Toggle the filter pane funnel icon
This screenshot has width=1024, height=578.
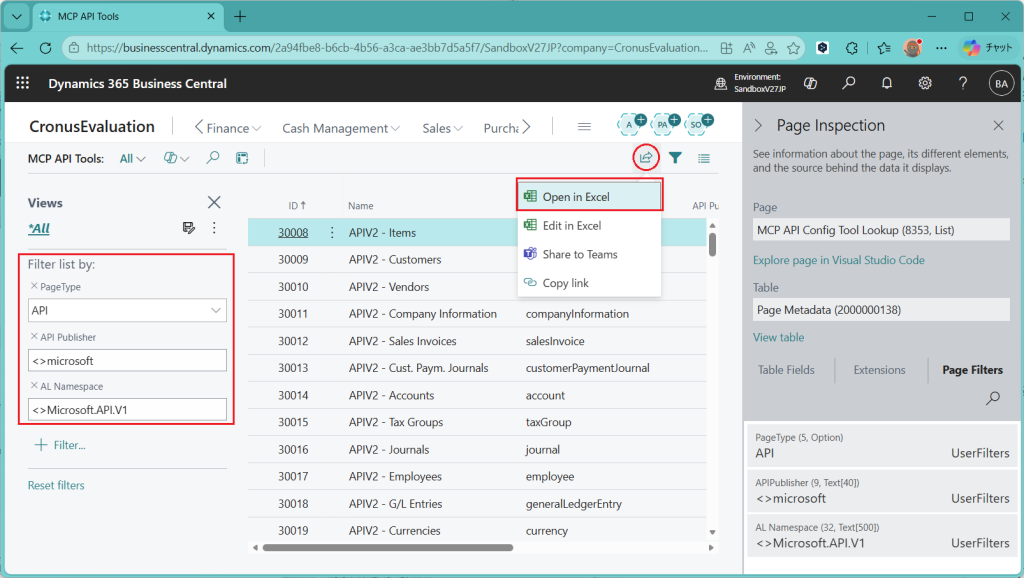676,158
